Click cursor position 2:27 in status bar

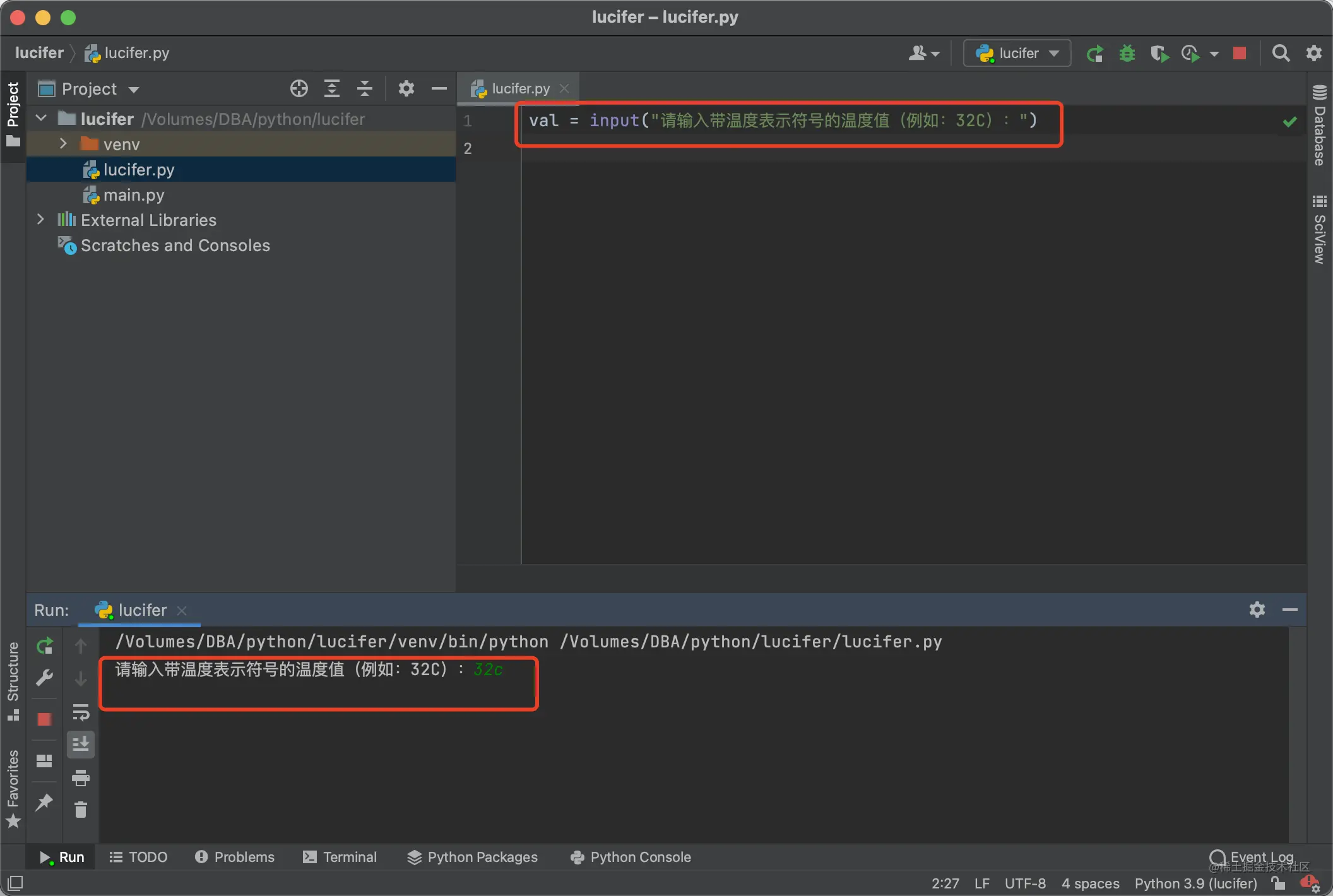[x=945, y=883]
